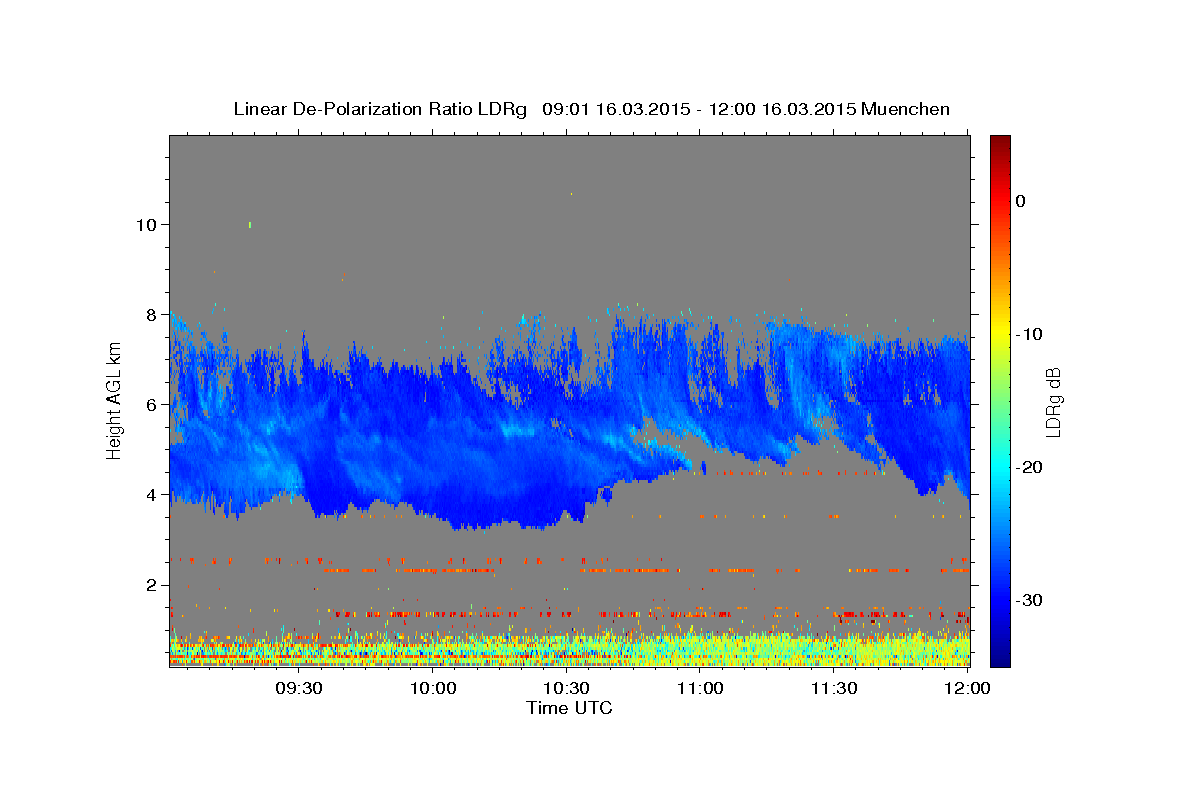
Task: Click the 'Muenchen' location in the title
Action: (x=906, y=109)
